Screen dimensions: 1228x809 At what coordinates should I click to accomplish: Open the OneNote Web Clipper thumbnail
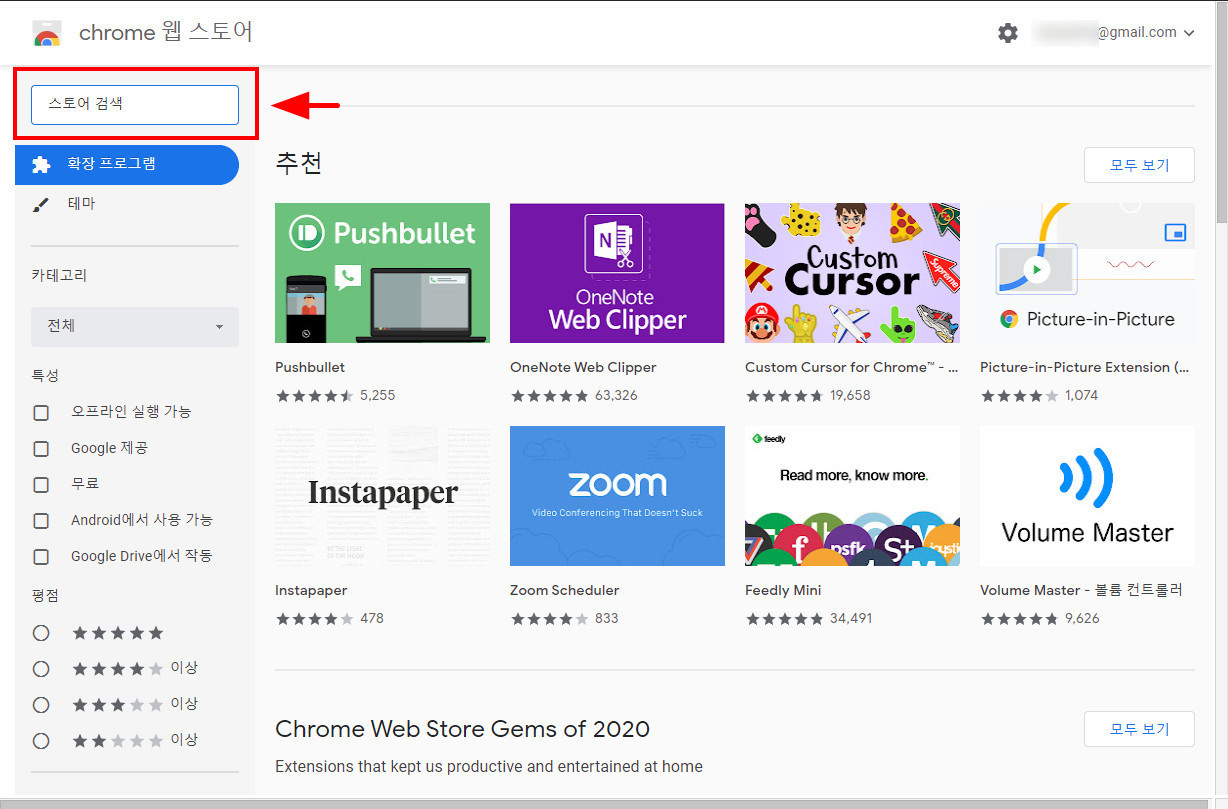pos(617,273)
